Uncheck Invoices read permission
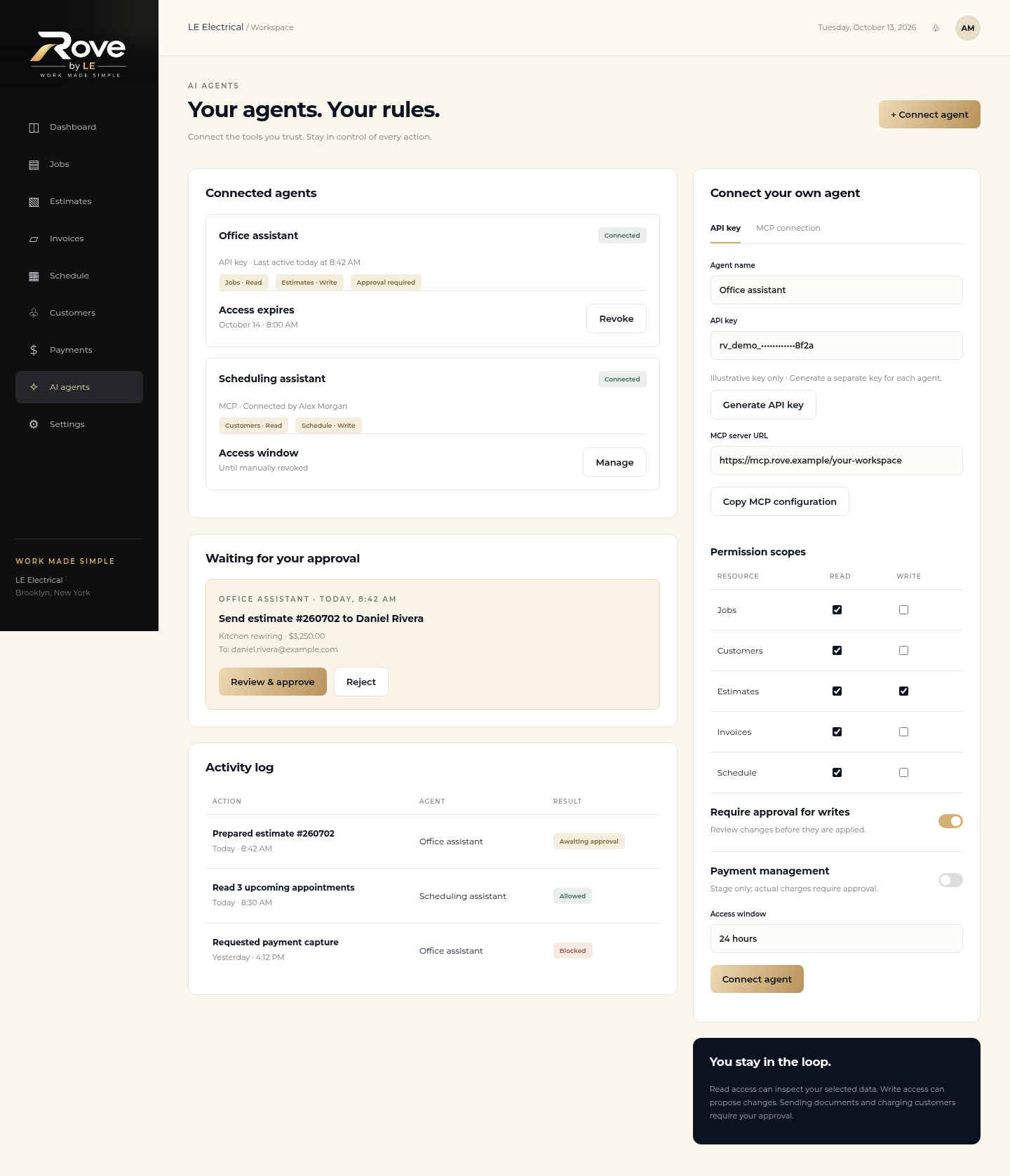This screenshot has height=1176, width=1010. [837, 732]
